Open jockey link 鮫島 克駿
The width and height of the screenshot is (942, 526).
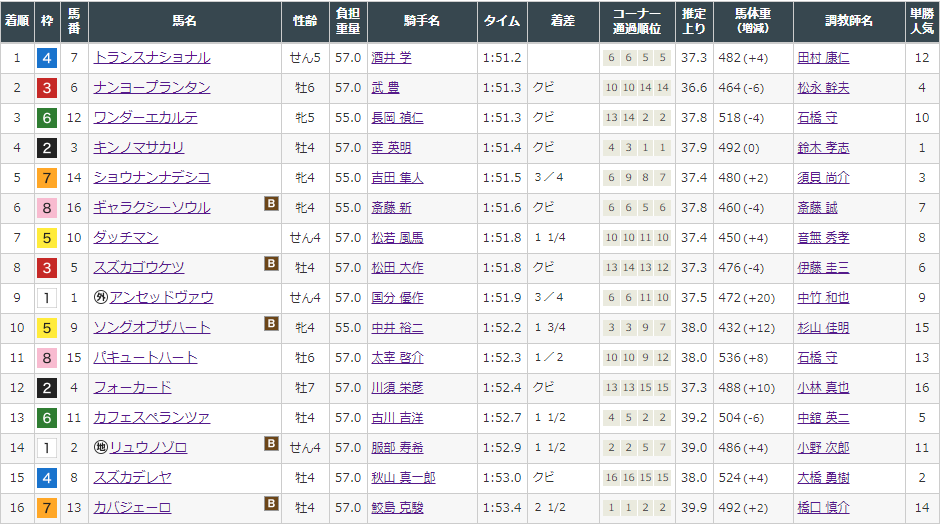click(x=397, y=508)
